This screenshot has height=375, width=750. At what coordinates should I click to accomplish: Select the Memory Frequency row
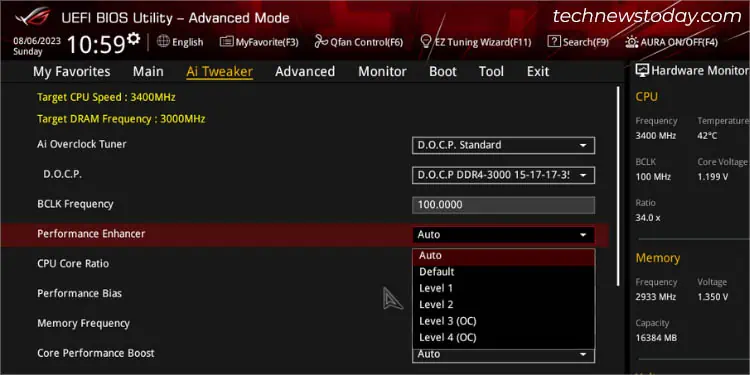pos(83,323)
